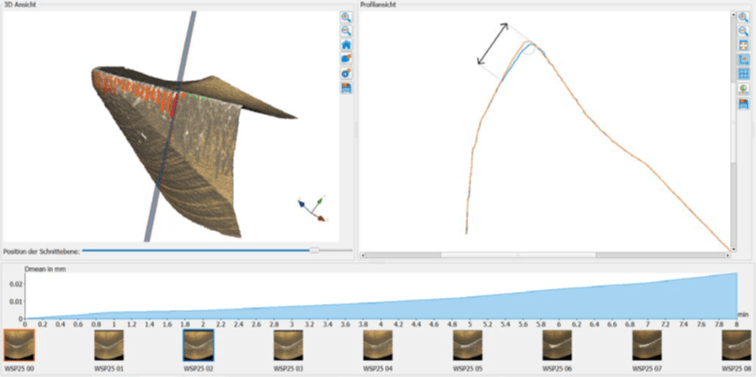Reset 3D view with home icon

346,45
